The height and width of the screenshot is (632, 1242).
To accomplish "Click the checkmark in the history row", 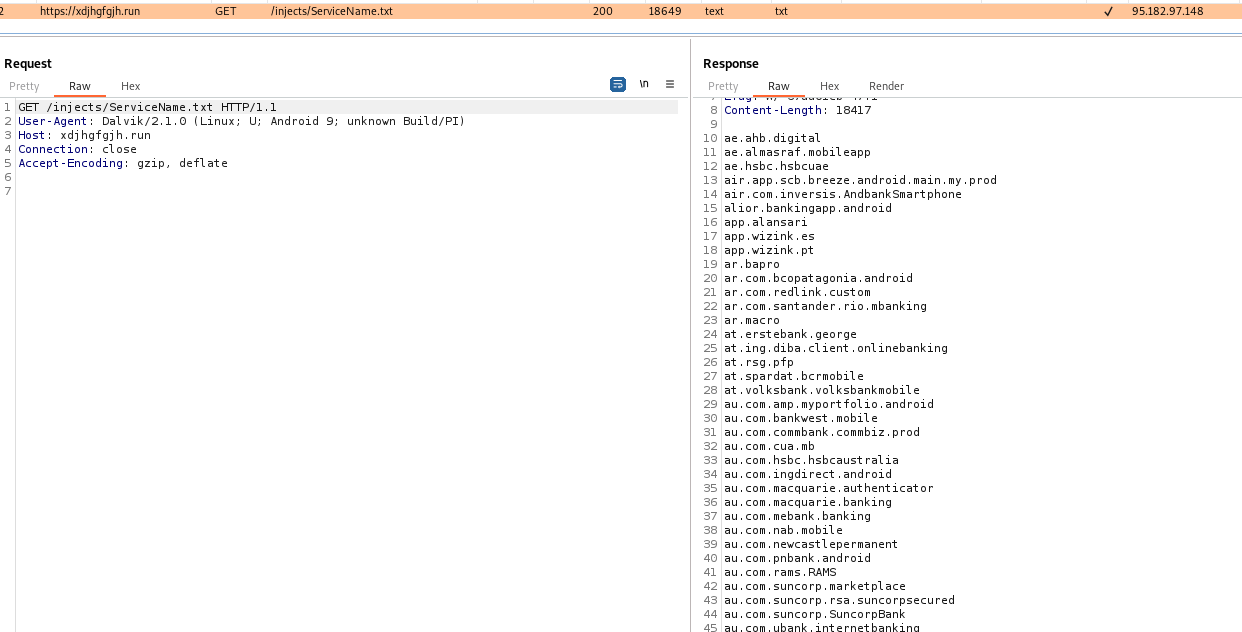I will click(x=1106, y=10).
